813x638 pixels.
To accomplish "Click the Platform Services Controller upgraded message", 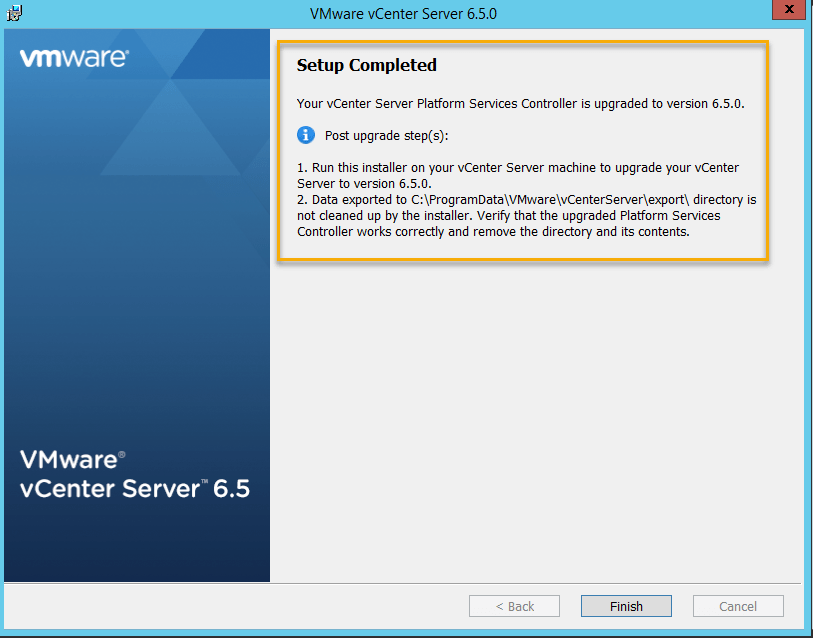I will (520, 103).
